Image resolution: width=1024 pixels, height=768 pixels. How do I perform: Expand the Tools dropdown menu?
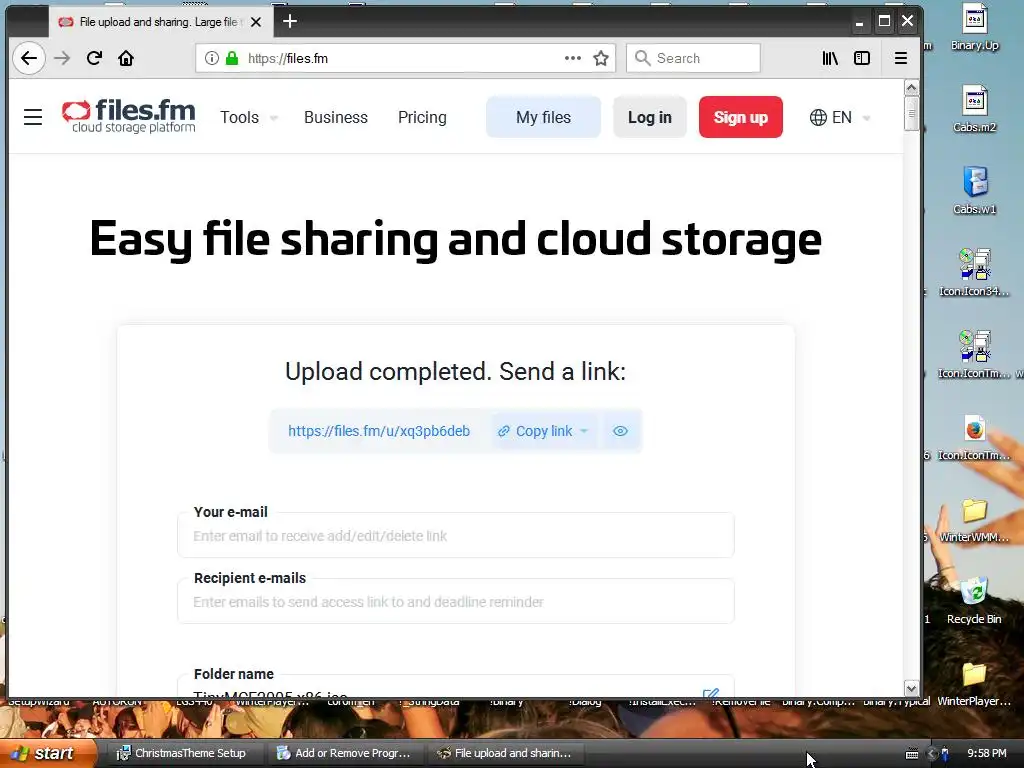249,118
